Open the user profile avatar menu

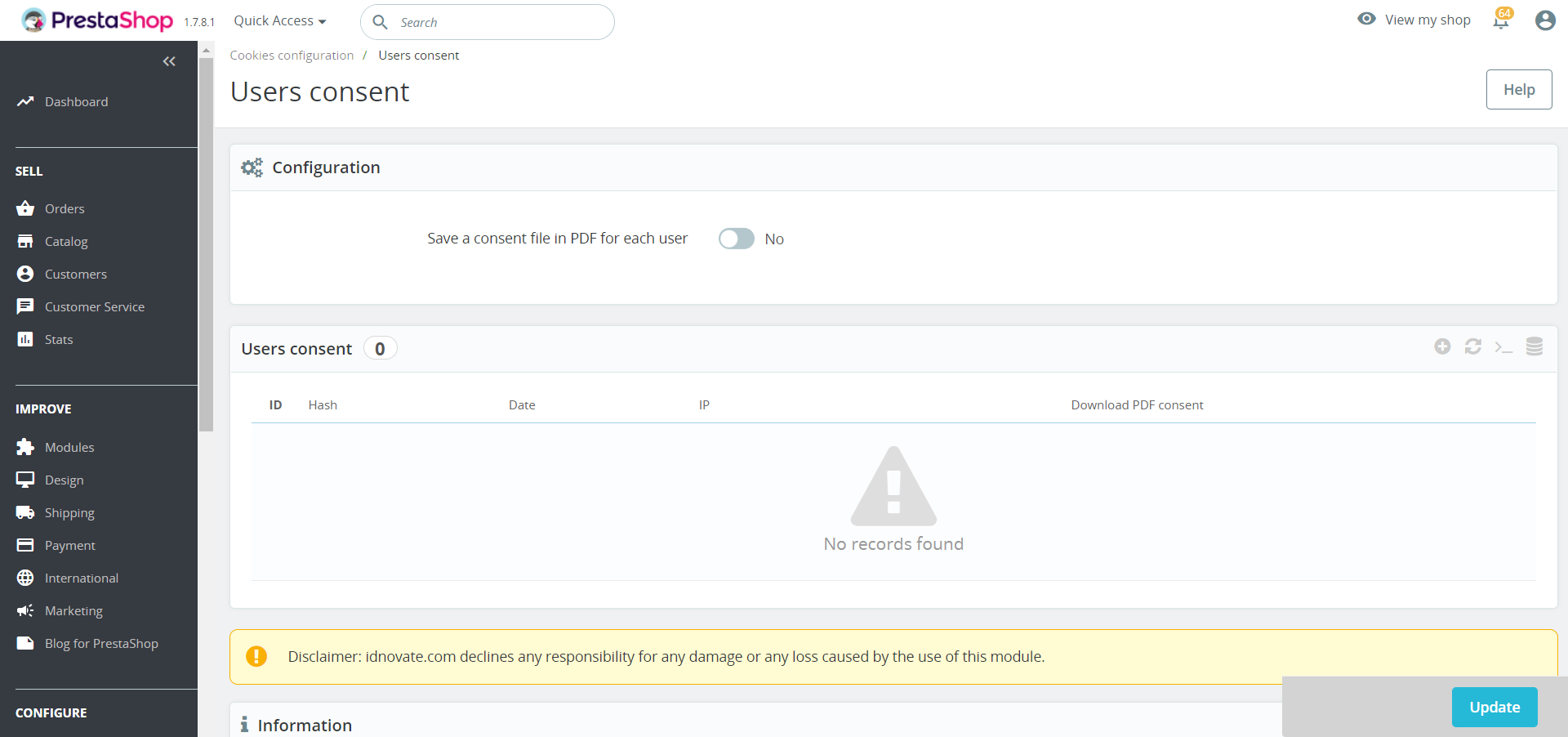(x=1544, y=20)
